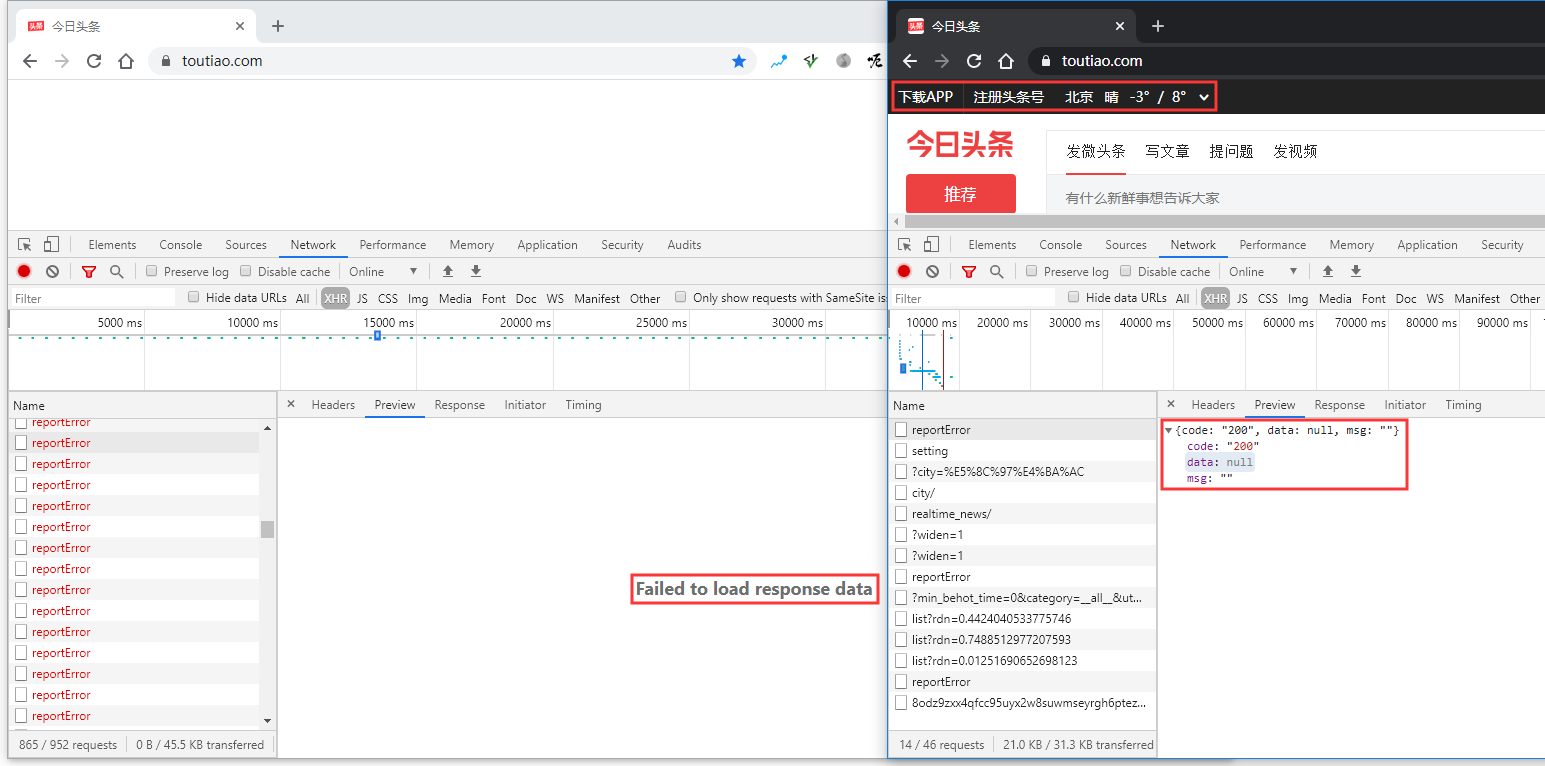Click export HAR download arrow in left DevTools
The width and height of the screenshot is (1545, 766).
(x=476, y=271)
